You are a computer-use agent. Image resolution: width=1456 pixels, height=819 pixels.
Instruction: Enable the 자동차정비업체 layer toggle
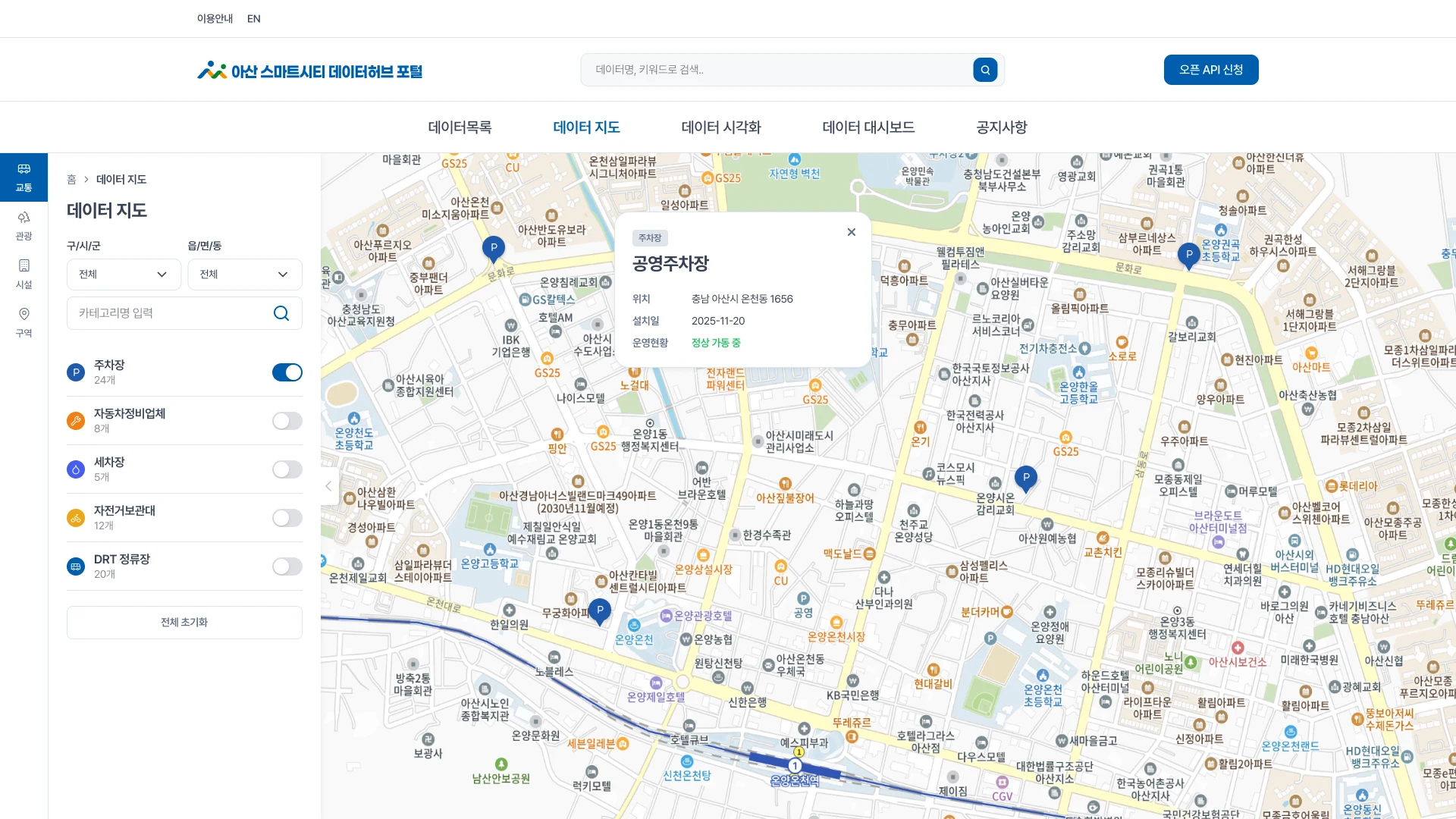click(x=287, y=421)
